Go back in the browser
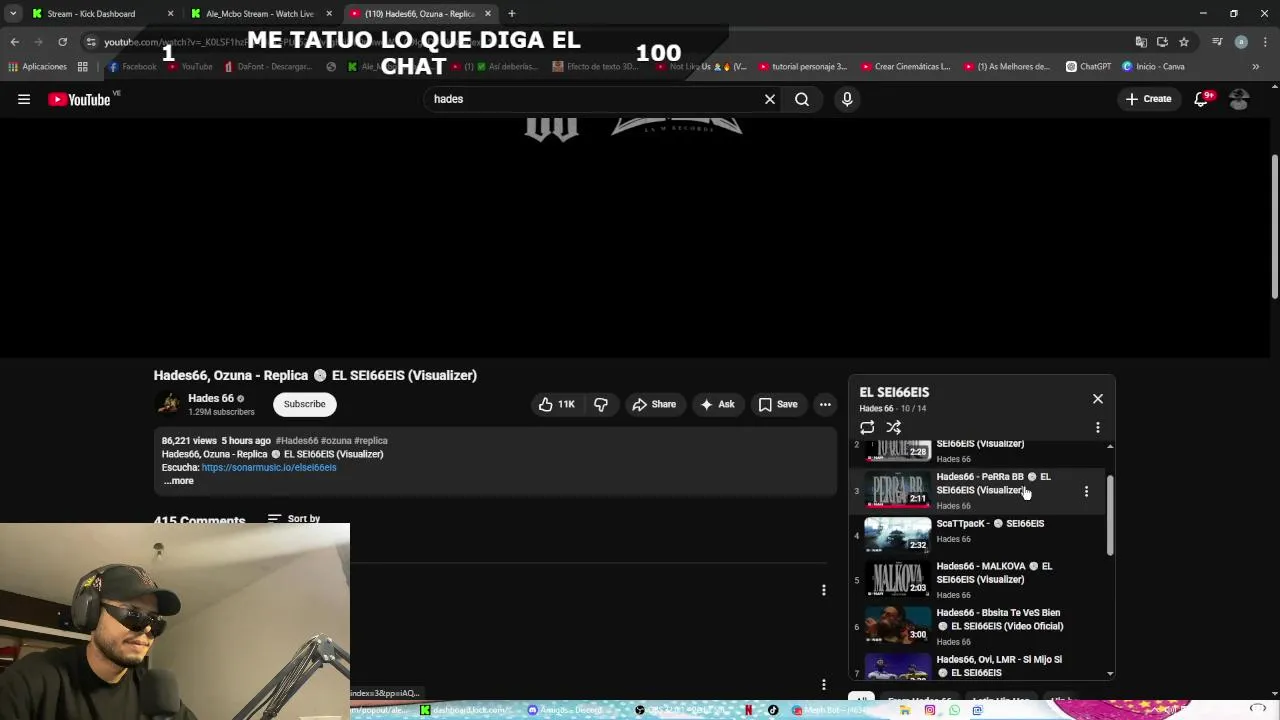This screenshot has width=1280, height=720. point(14,42)
